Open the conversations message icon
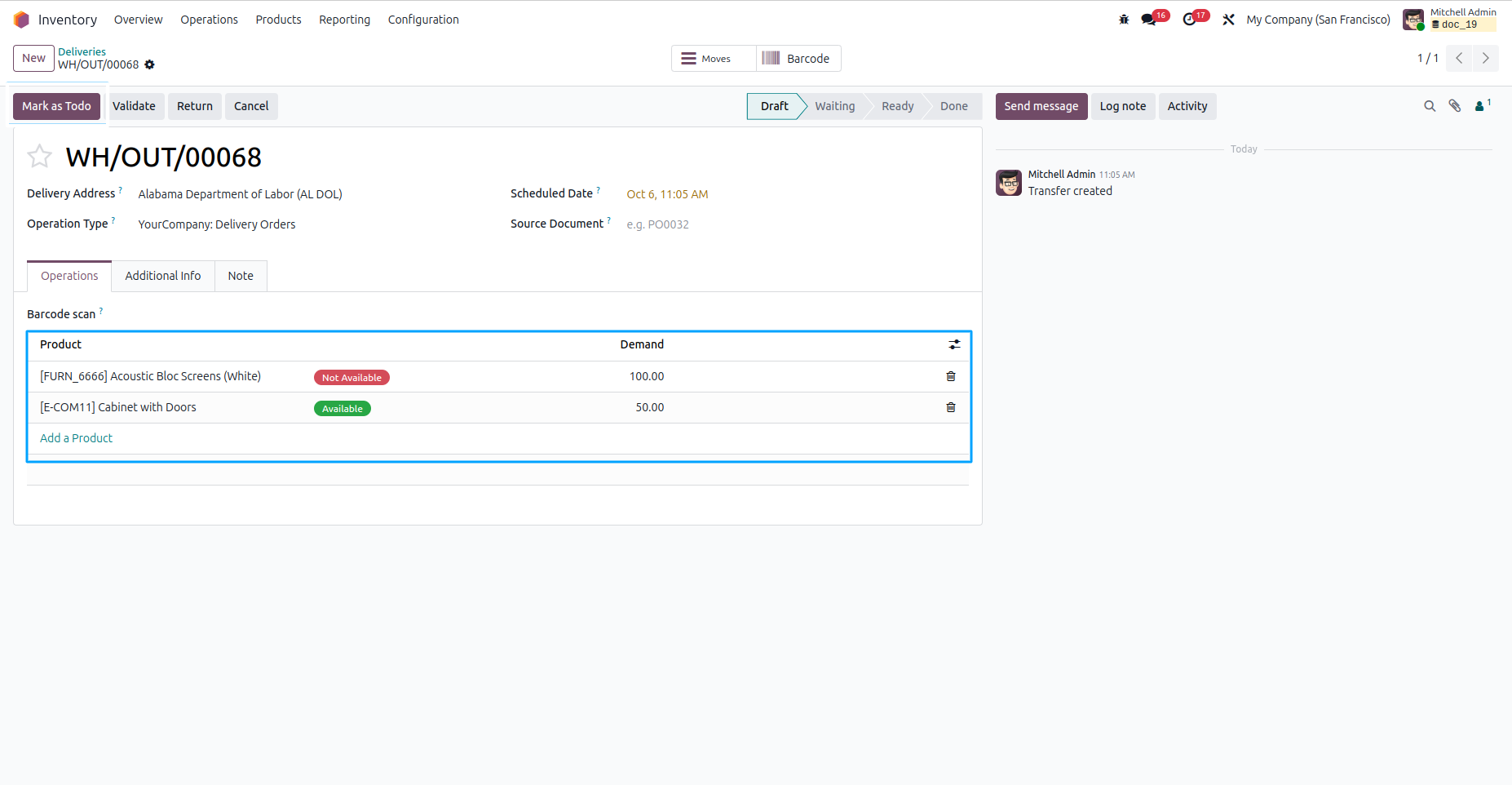 click(1148, 20)
